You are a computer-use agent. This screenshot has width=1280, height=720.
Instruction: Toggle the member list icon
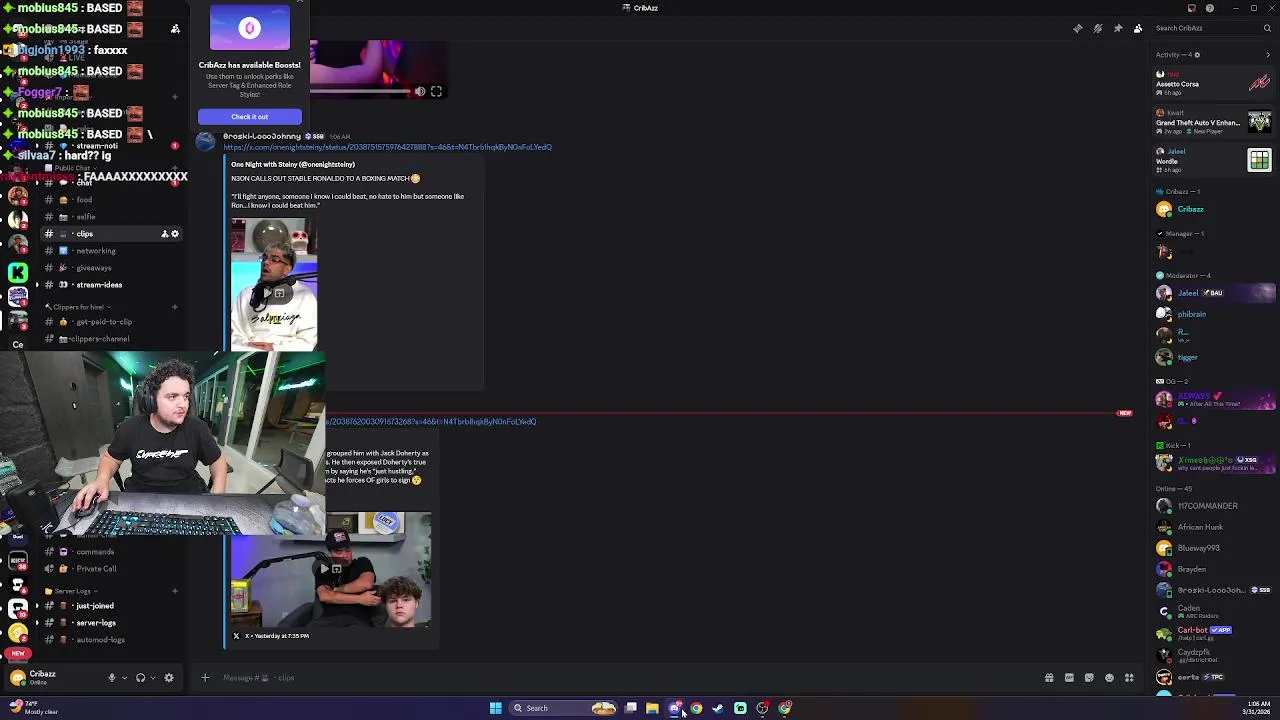coord(1137,28)
